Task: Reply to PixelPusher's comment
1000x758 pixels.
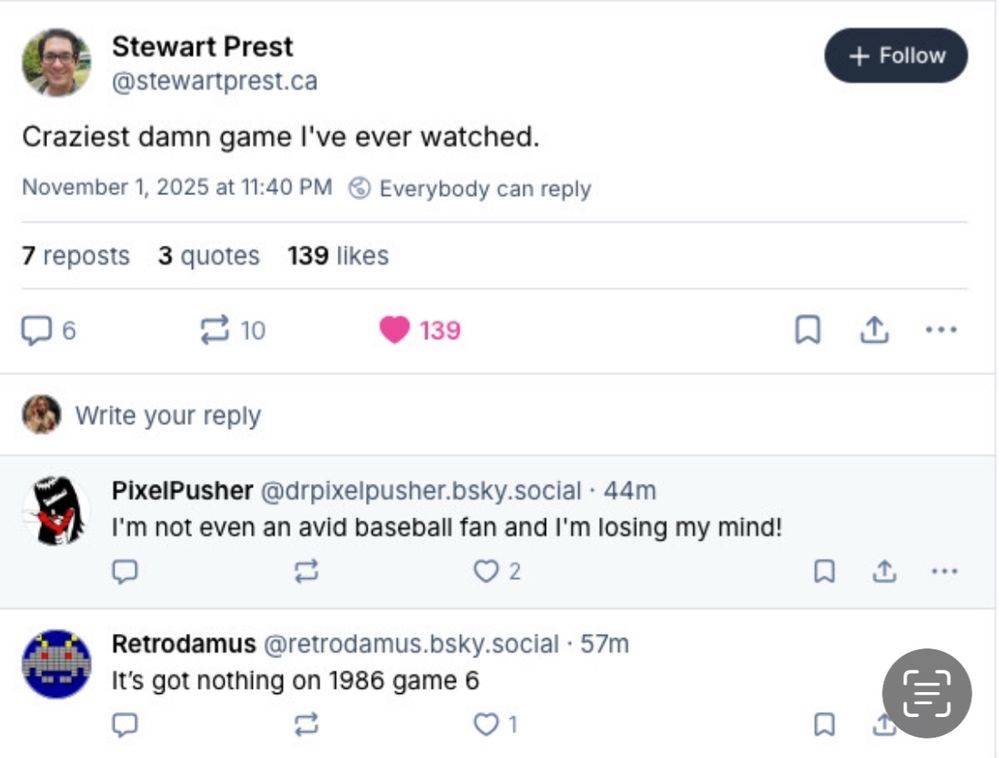Action: point(125,571)
